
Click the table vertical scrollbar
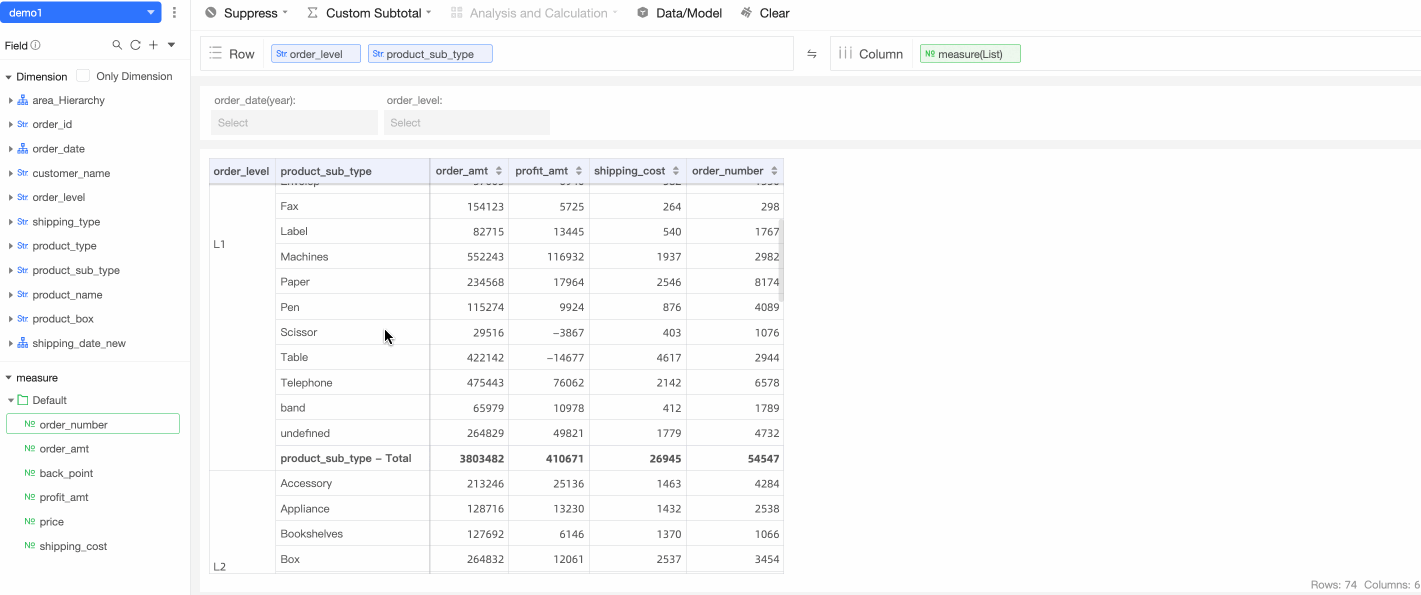(x=781, y=260)
